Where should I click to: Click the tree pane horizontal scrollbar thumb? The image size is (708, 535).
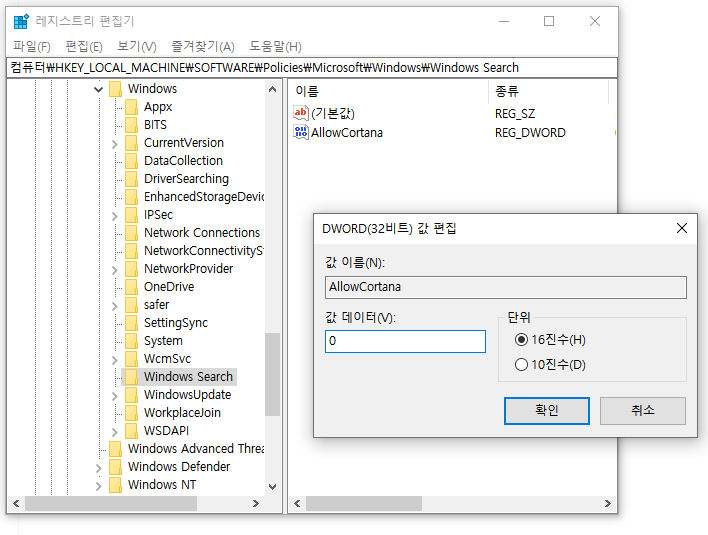point(111,503)
